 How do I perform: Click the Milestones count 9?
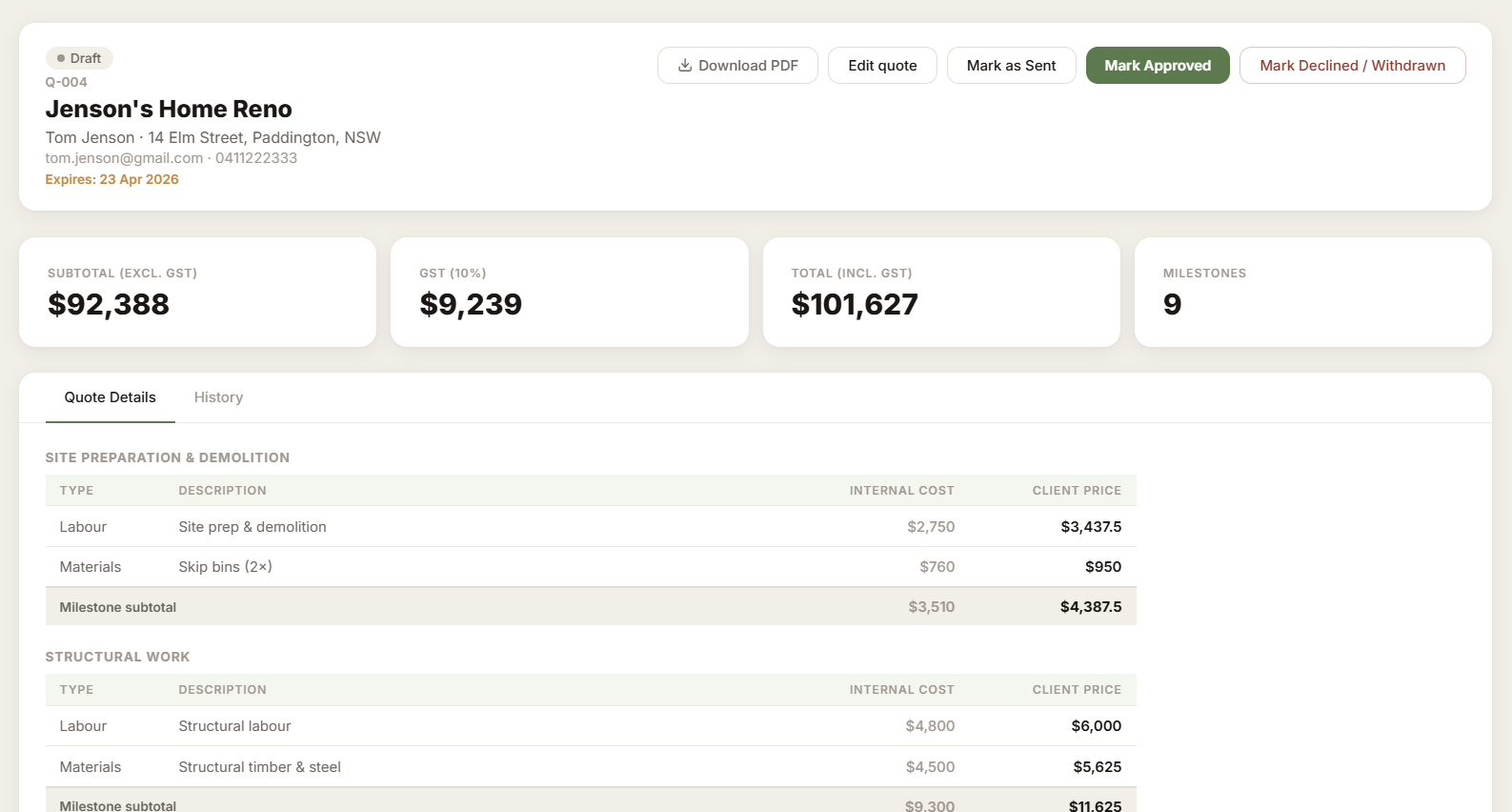1172,304
